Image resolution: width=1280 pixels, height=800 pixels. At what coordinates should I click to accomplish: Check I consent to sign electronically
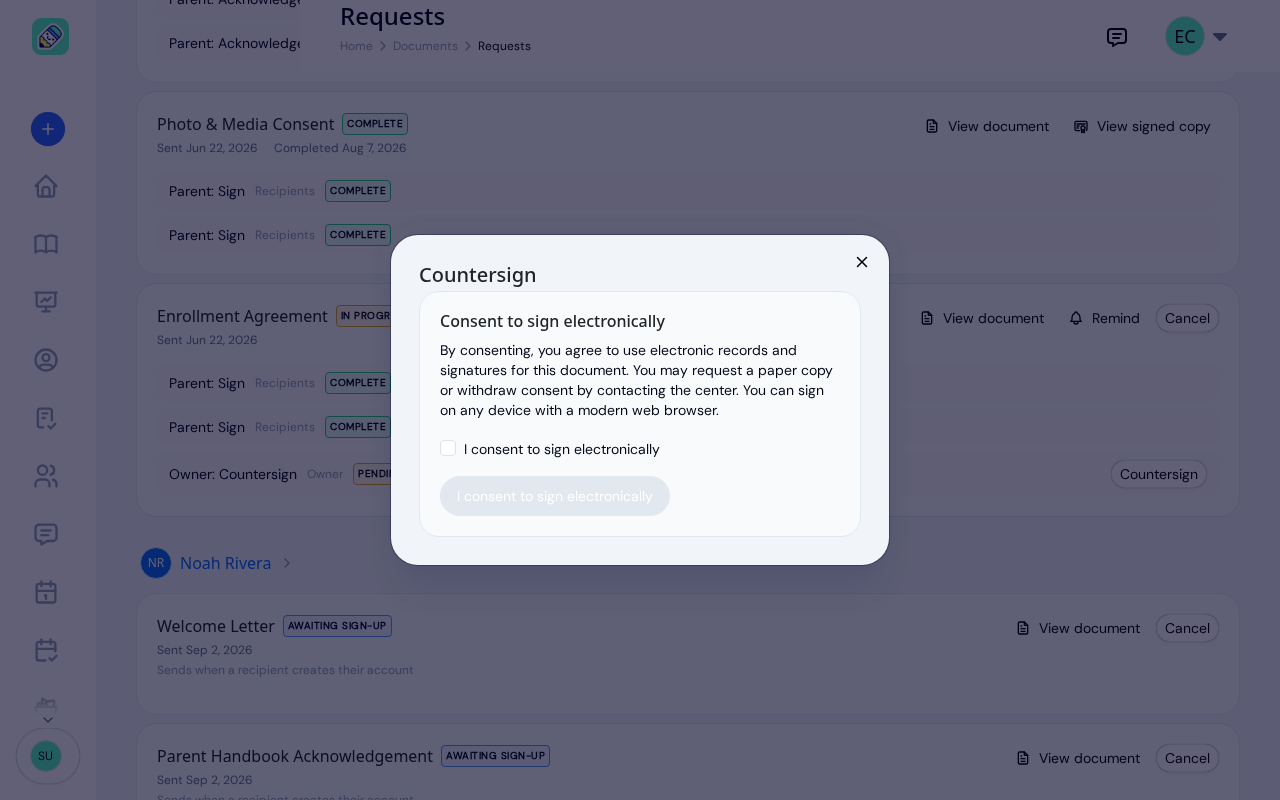448,448
